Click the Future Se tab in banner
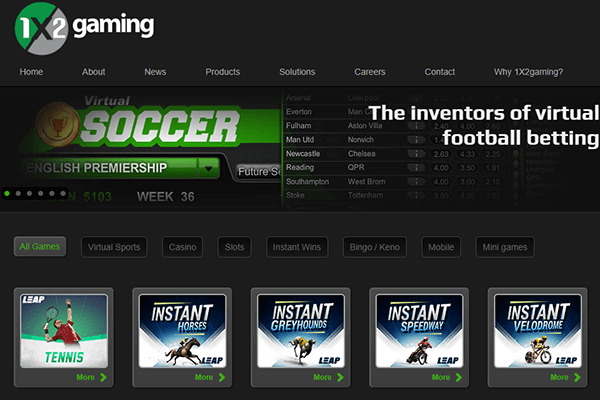Image resolution: width=600 pixels, height=400 pixels. click(x=259, y=171)
